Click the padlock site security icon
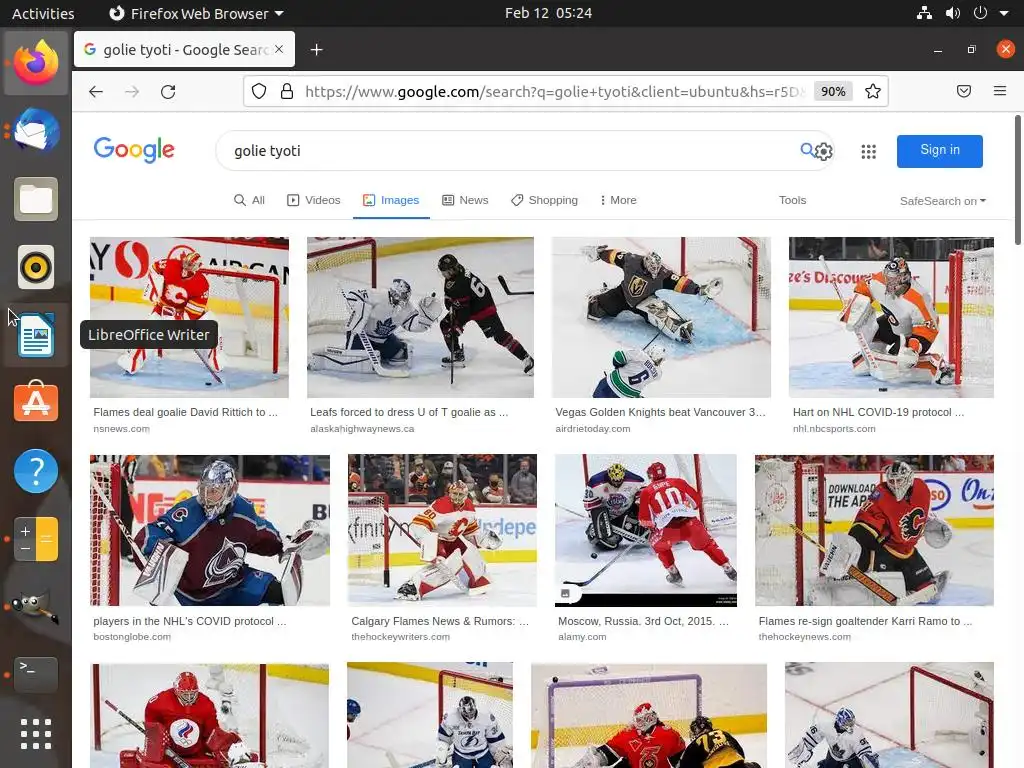 coord(287,91)
